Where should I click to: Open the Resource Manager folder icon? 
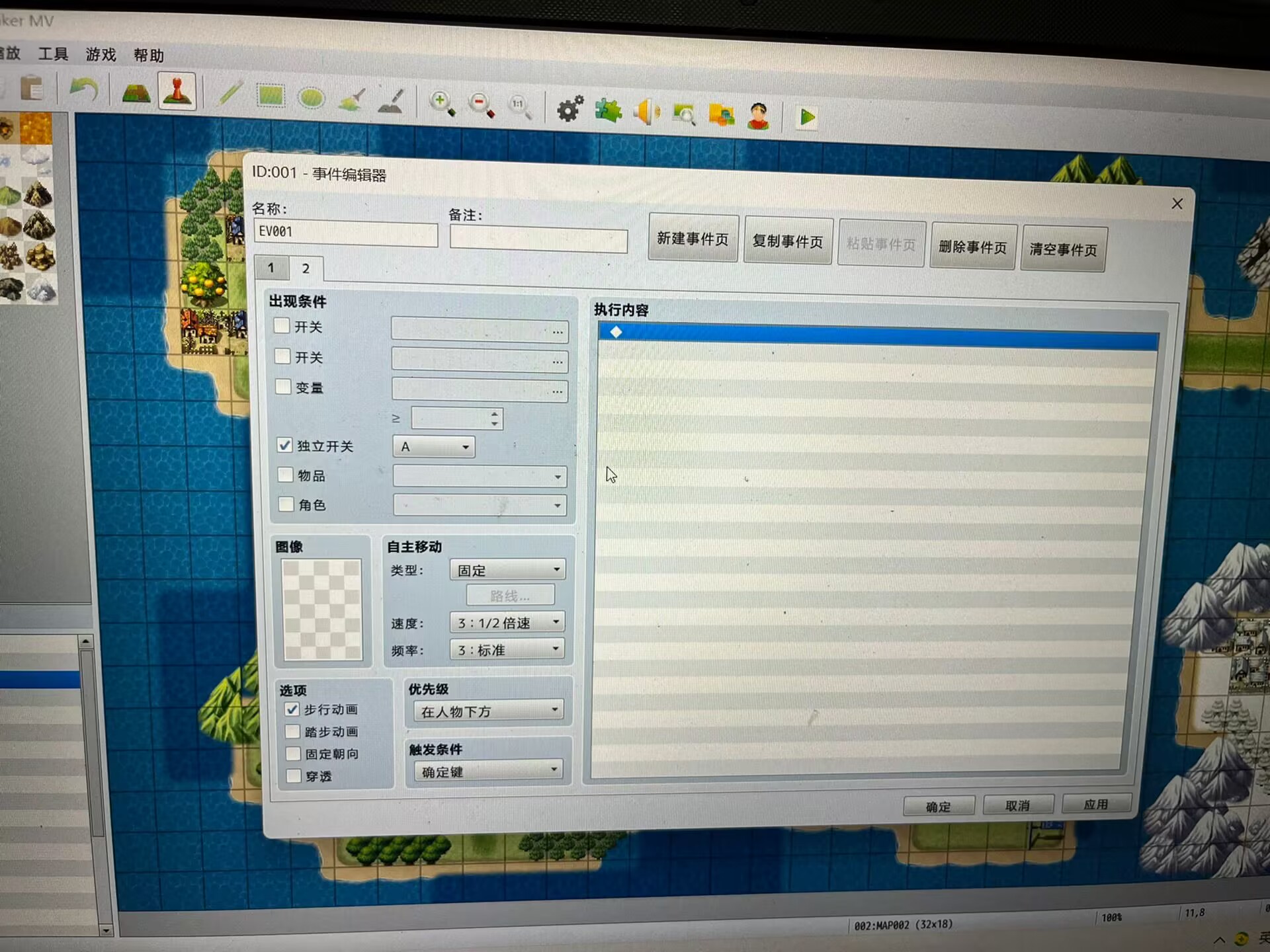pyautogui.click(x=721, y=115)
